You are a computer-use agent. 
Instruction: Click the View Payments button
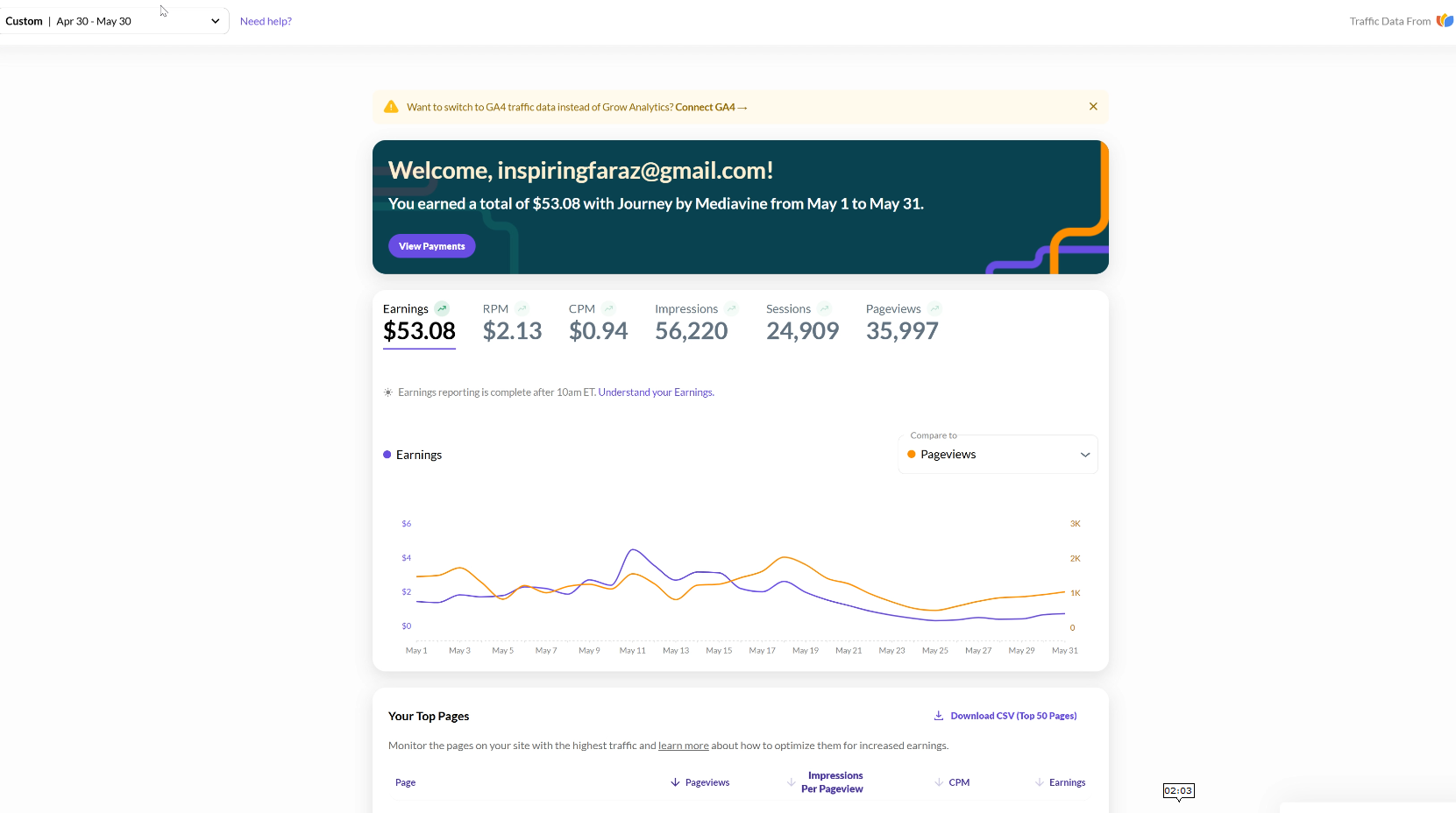(x=432, y=246)
